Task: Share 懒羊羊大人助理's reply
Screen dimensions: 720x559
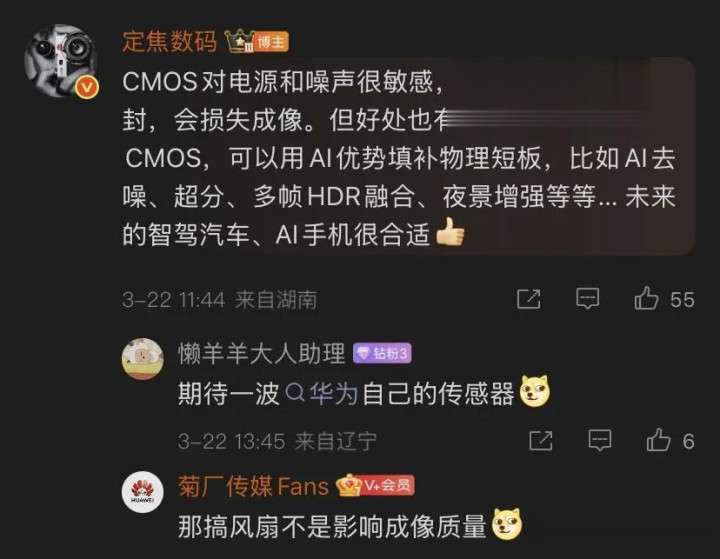Action: pos(541,441)
